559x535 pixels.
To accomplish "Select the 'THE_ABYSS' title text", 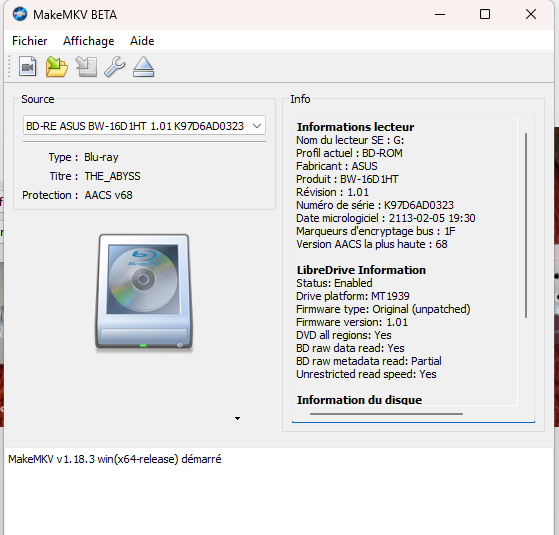I will click(x=112, y=176).
